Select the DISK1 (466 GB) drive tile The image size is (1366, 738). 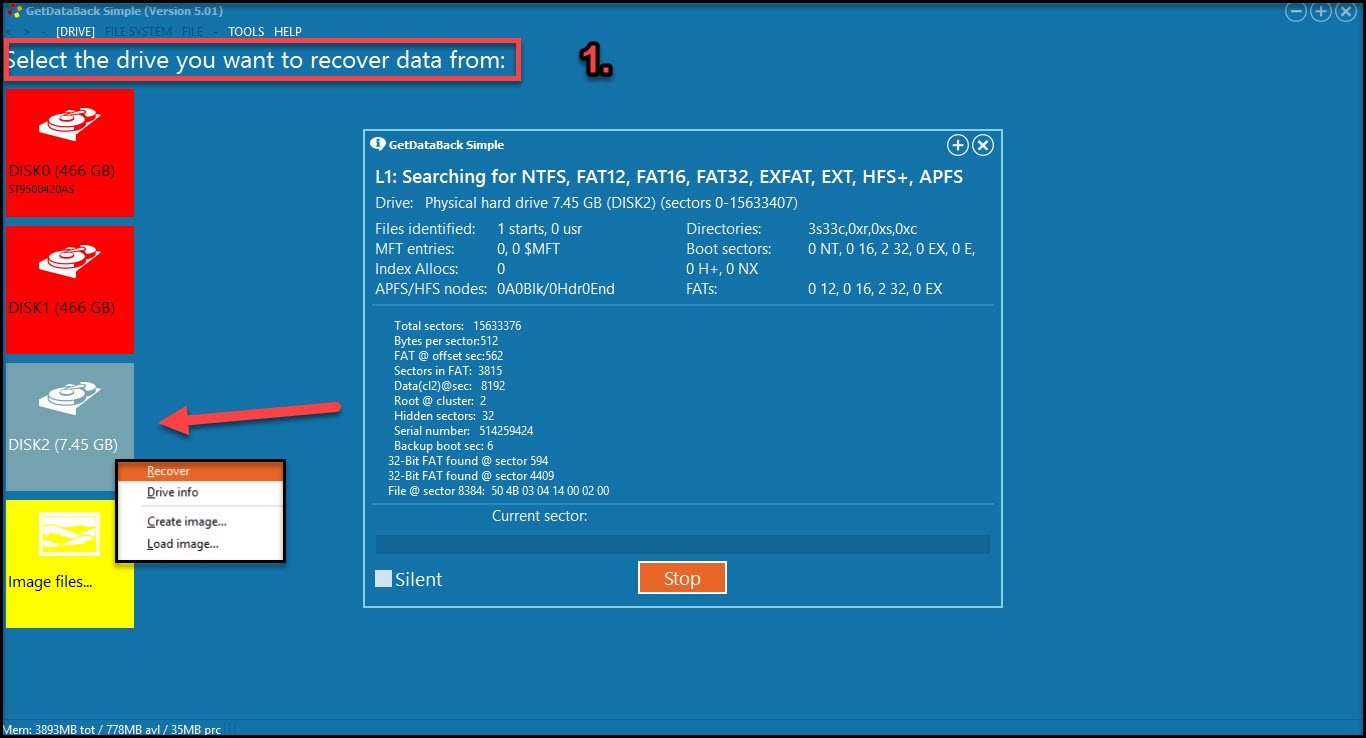point(70,289)
